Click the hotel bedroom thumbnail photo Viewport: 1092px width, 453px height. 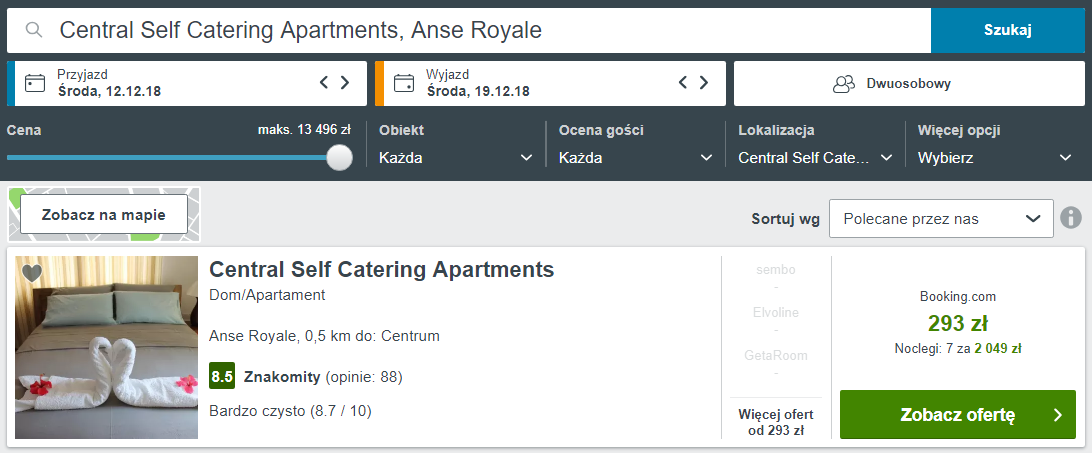[x=107, y=347]
